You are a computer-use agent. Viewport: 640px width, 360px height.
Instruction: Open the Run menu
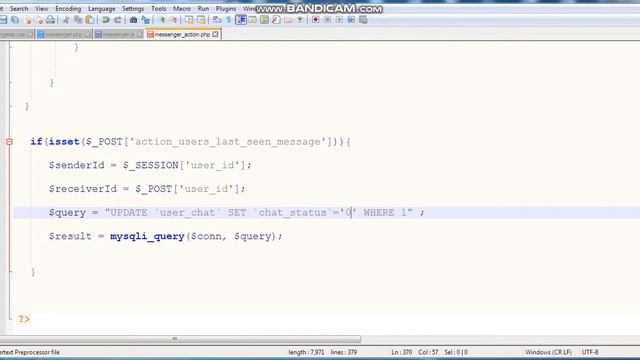tap(203, 9)
